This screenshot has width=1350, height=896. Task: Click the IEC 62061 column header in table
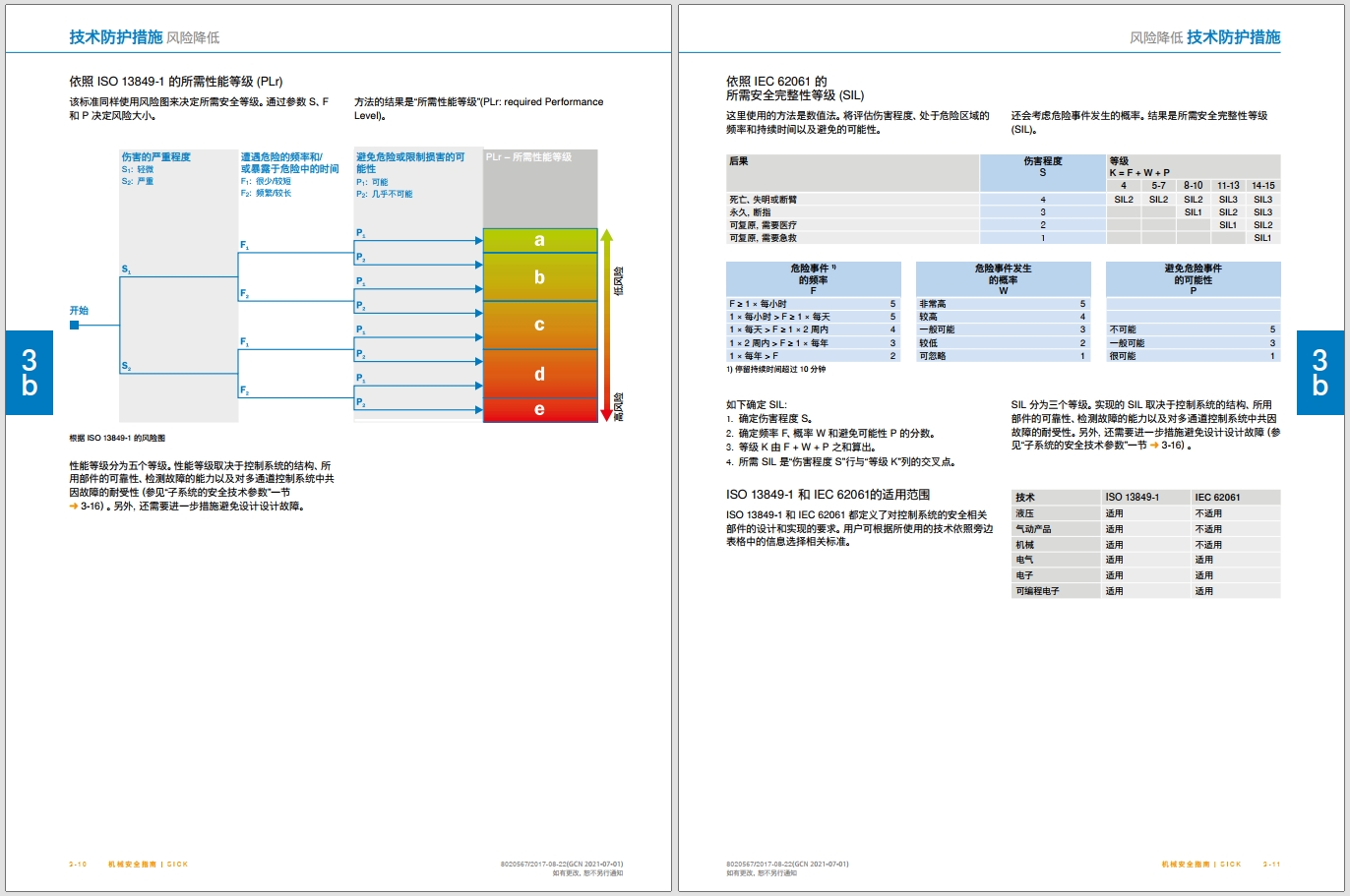(x=1217, y=498)
